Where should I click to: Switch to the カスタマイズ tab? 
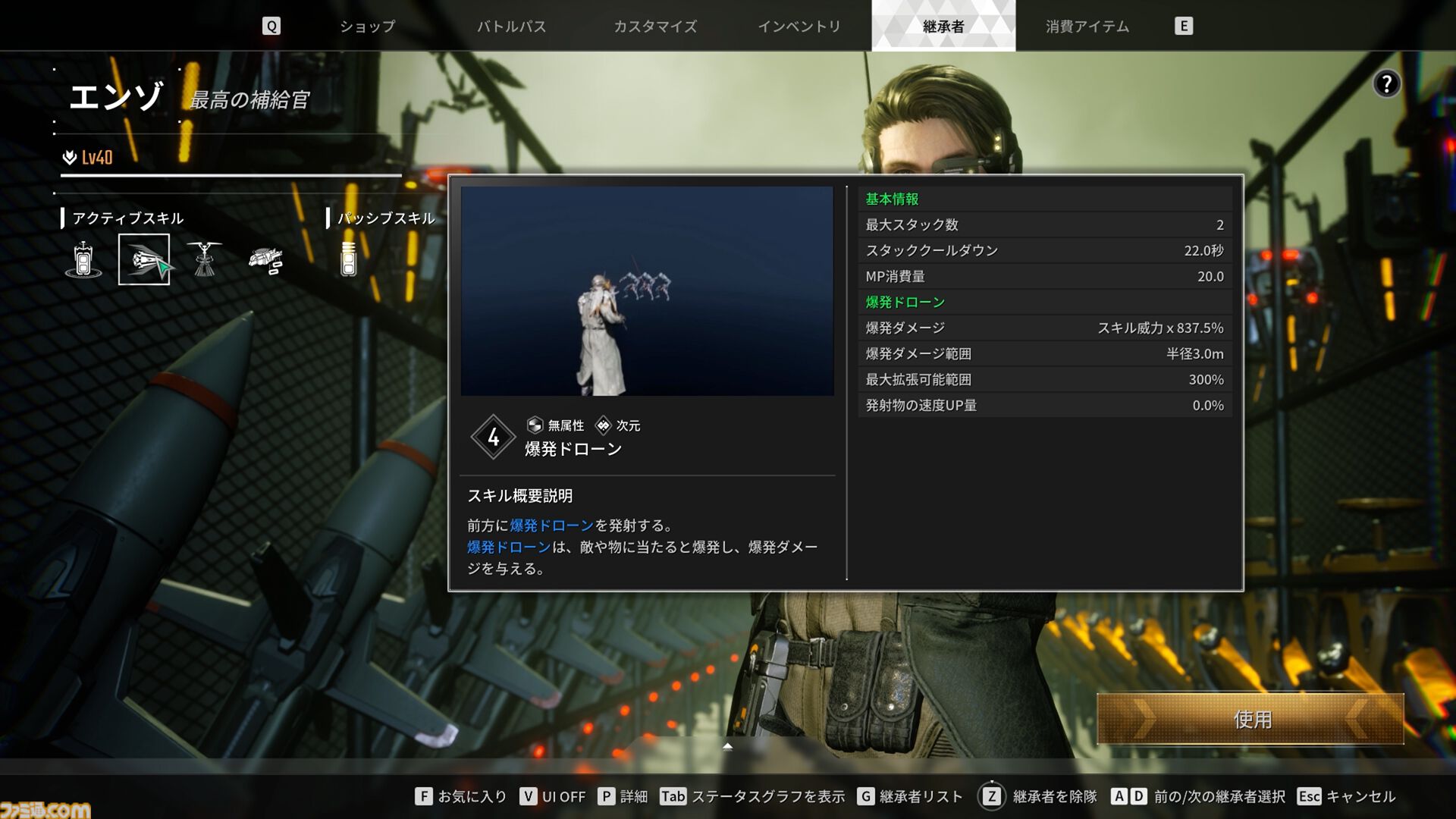point(656,26)
